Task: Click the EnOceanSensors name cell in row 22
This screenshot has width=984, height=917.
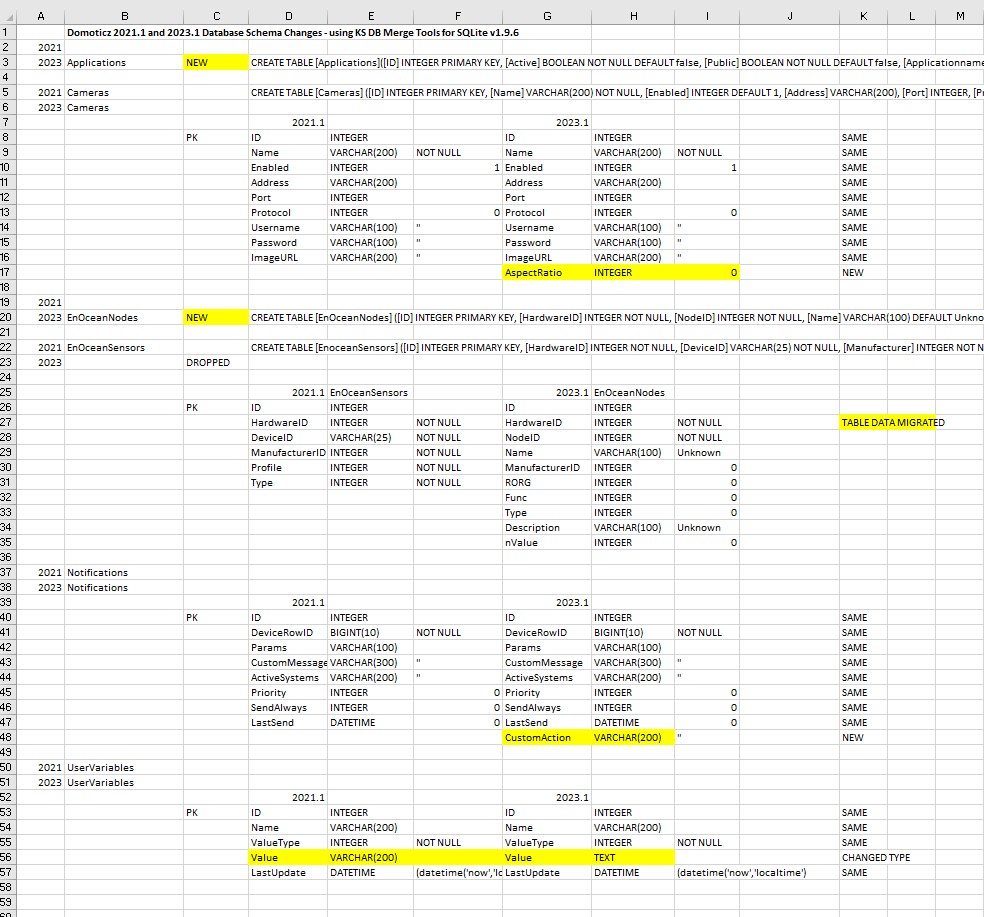Action: [x=124, y=348]
